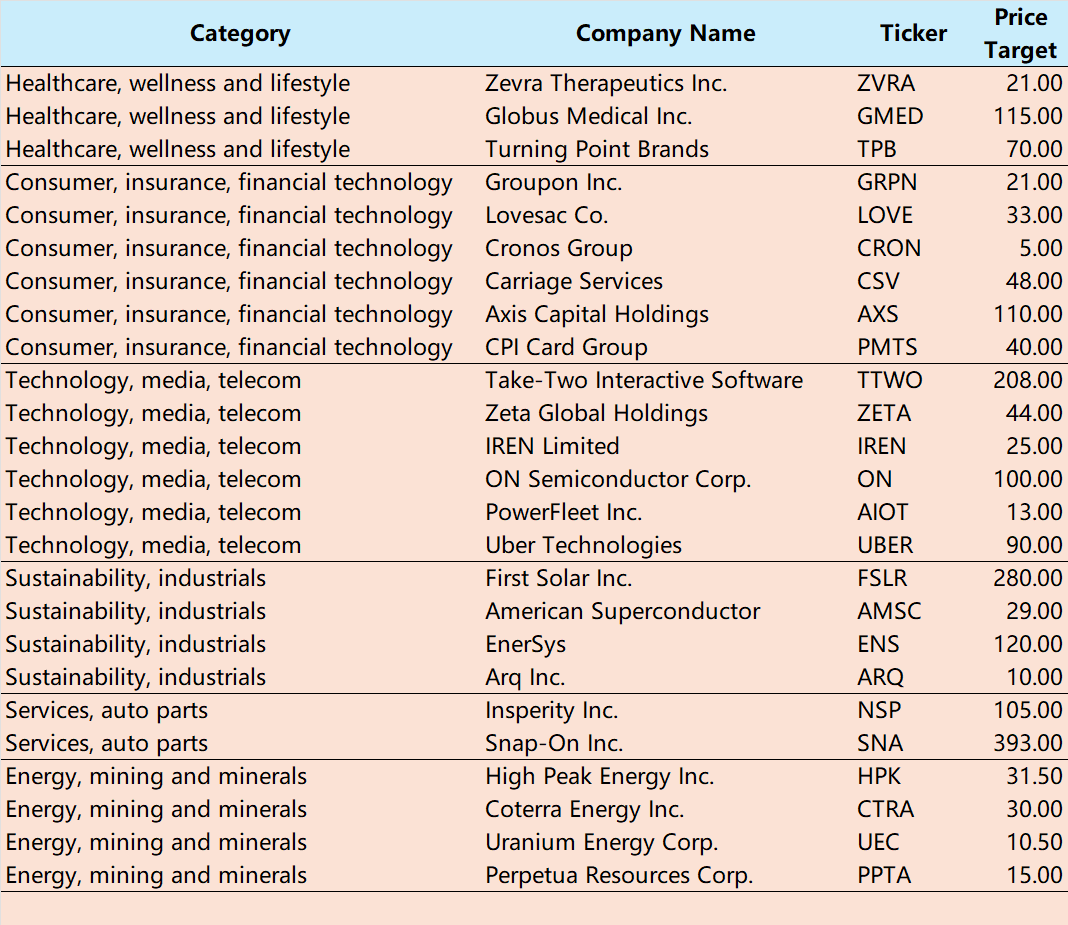Select the First Solar Inc. cell

coord(559,578)
